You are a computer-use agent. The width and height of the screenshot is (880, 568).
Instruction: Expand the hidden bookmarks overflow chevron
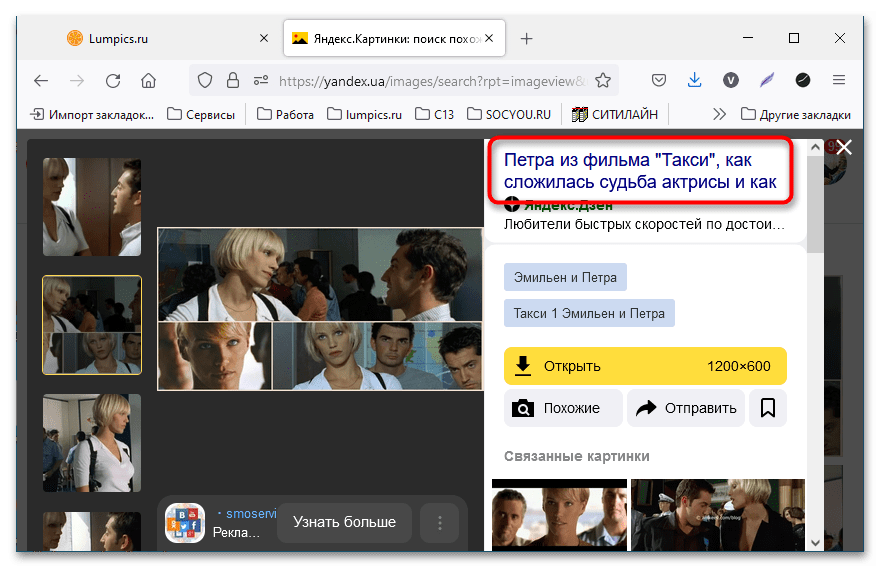click(x=718, y=114)
